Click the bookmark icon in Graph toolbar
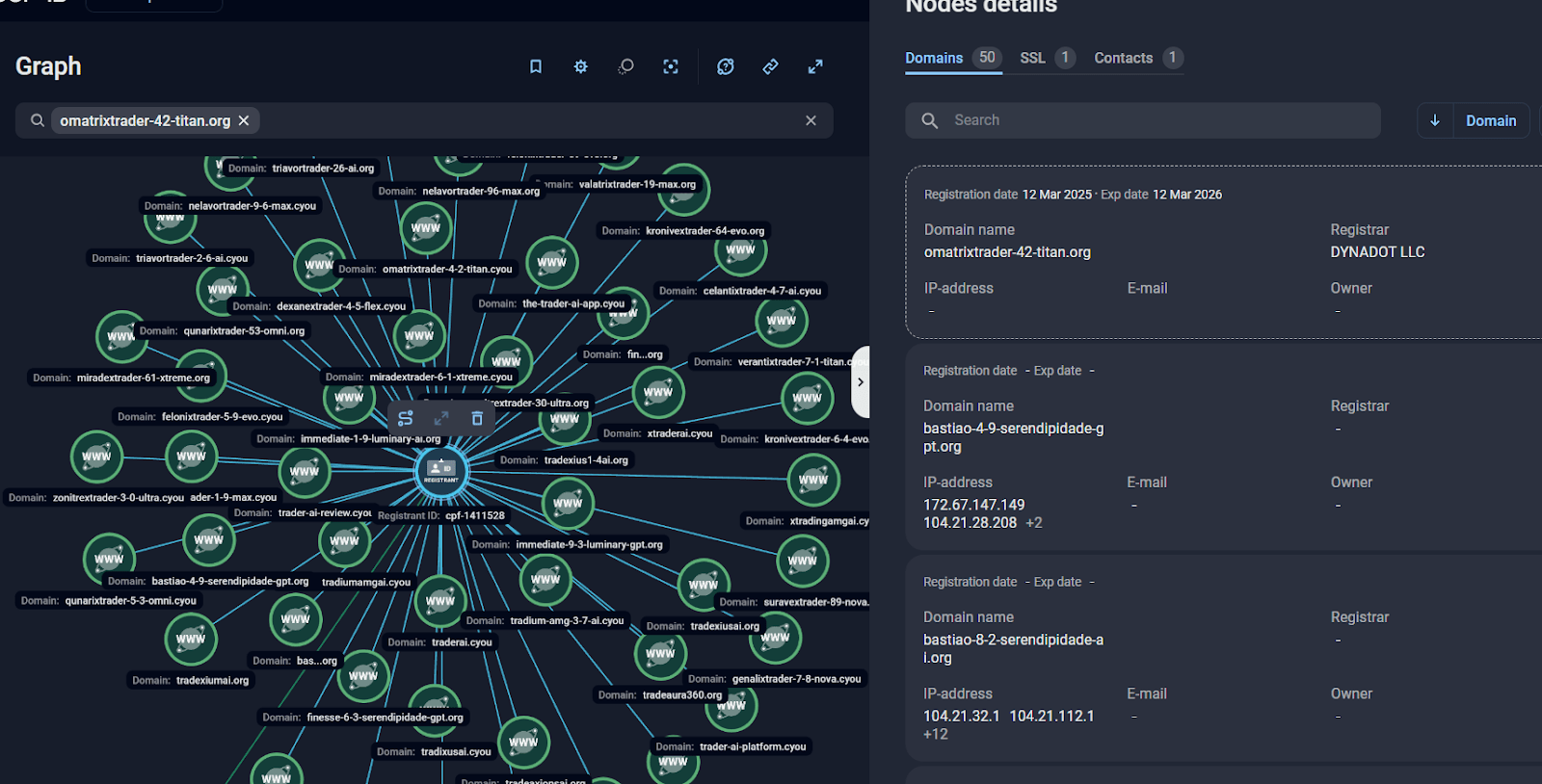Screen dimensions: 1542x784 click(536, 66)
